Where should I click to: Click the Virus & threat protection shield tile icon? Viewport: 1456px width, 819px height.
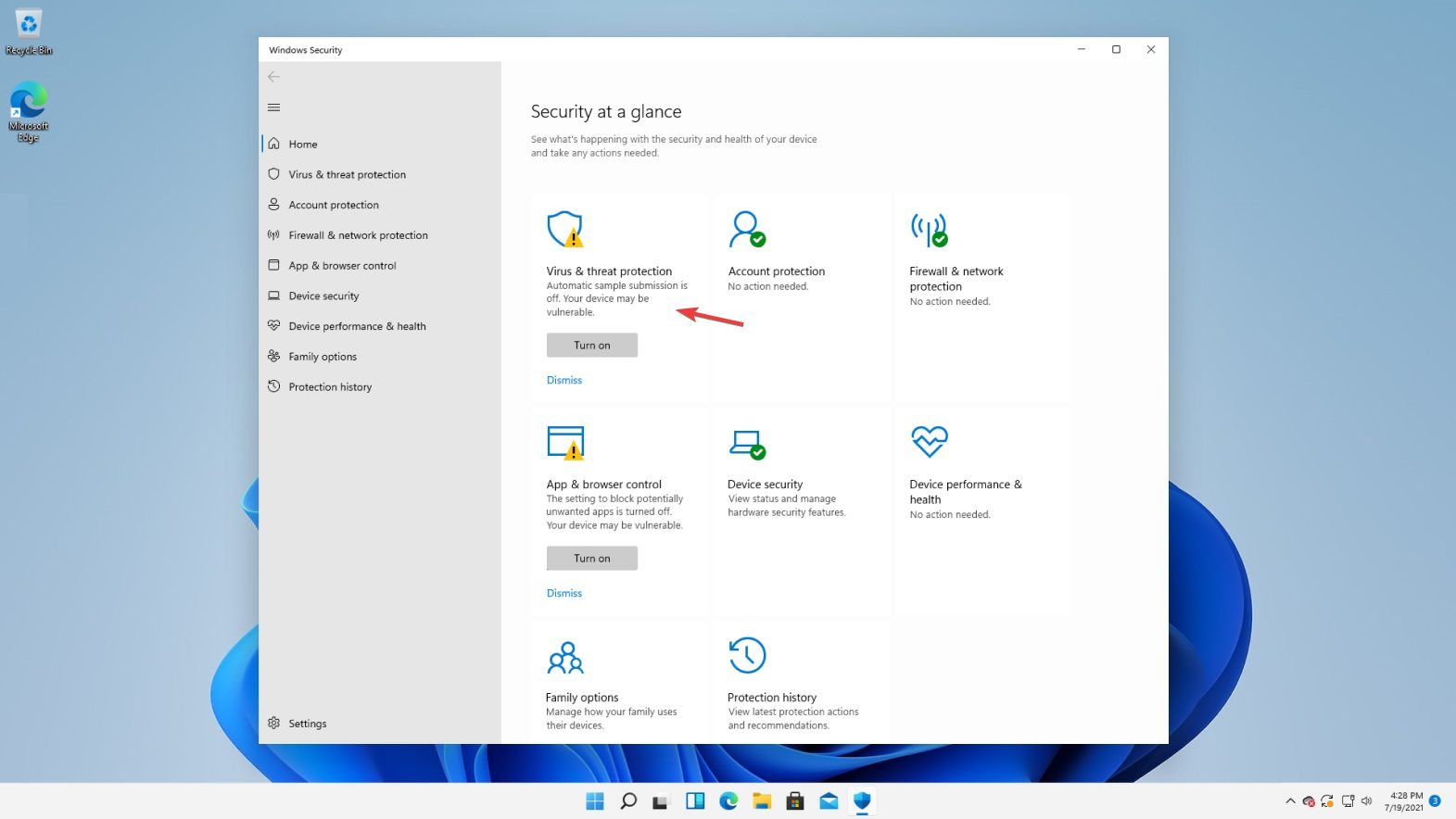(x=565, y=229)
